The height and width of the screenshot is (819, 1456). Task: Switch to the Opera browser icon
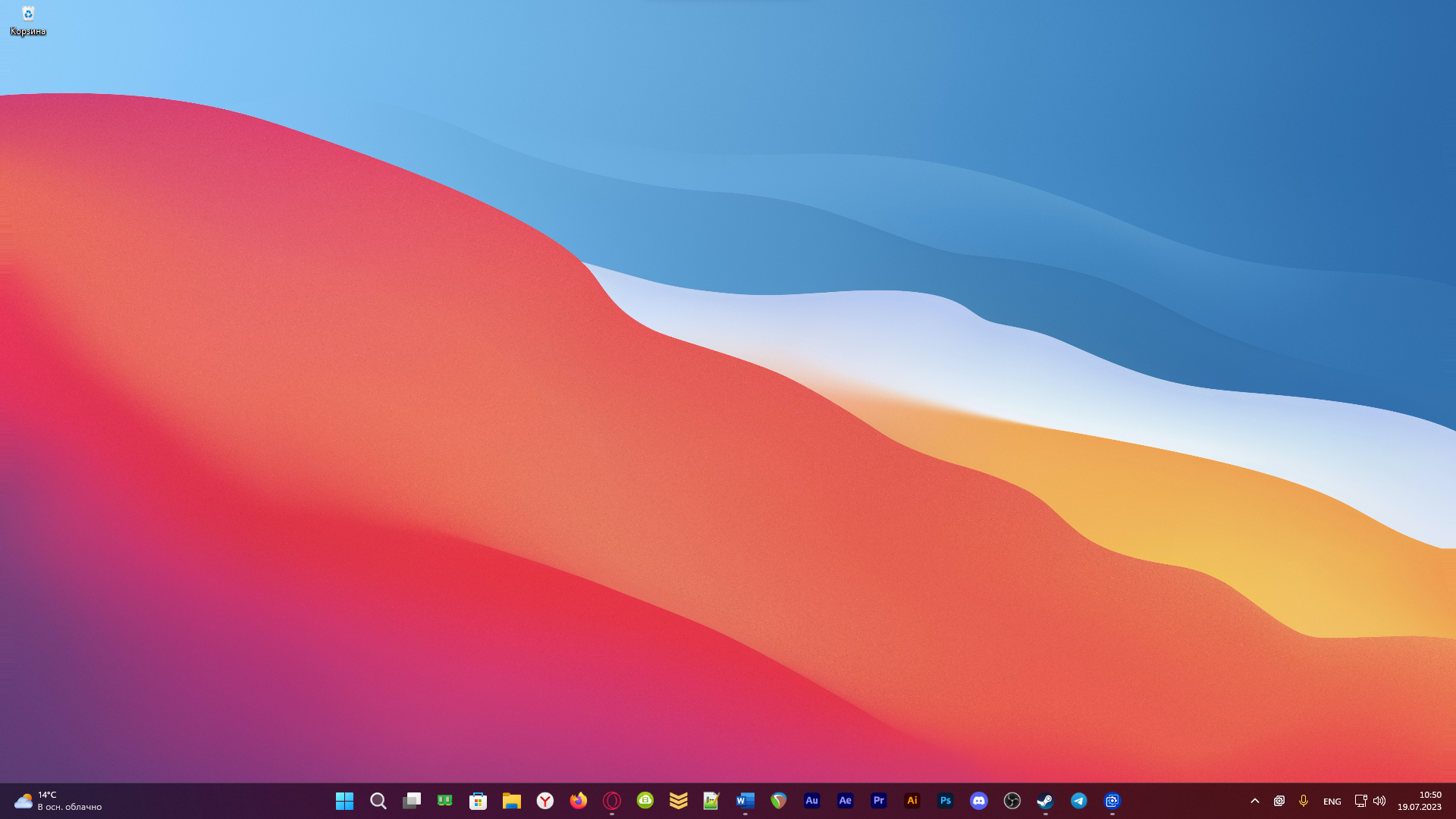[x=611, y=801]
